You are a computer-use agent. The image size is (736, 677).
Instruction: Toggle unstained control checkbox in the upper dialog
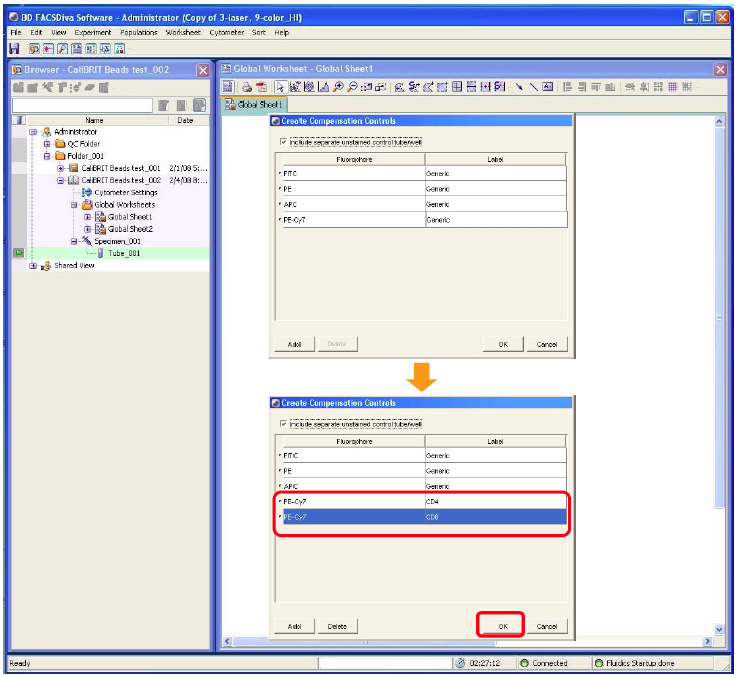click(x=283, y=141)
